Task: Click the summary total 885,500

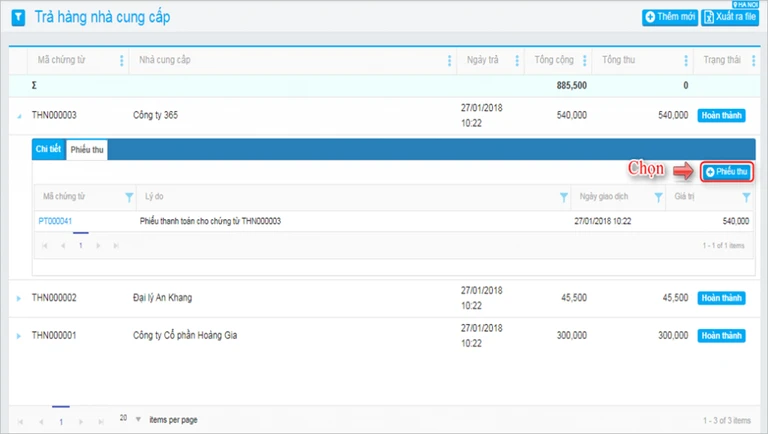Action: click(572, 85)
